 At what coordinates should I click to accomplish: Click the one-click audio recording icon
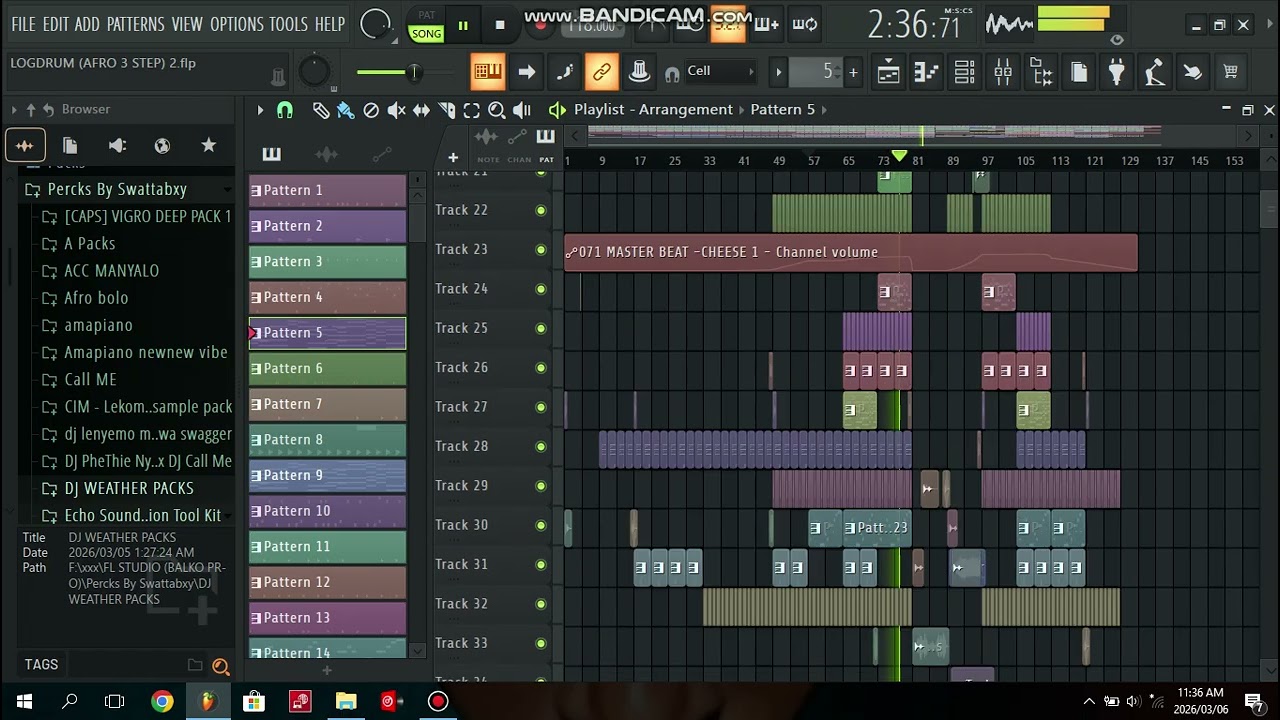[x=1193, y=72]
